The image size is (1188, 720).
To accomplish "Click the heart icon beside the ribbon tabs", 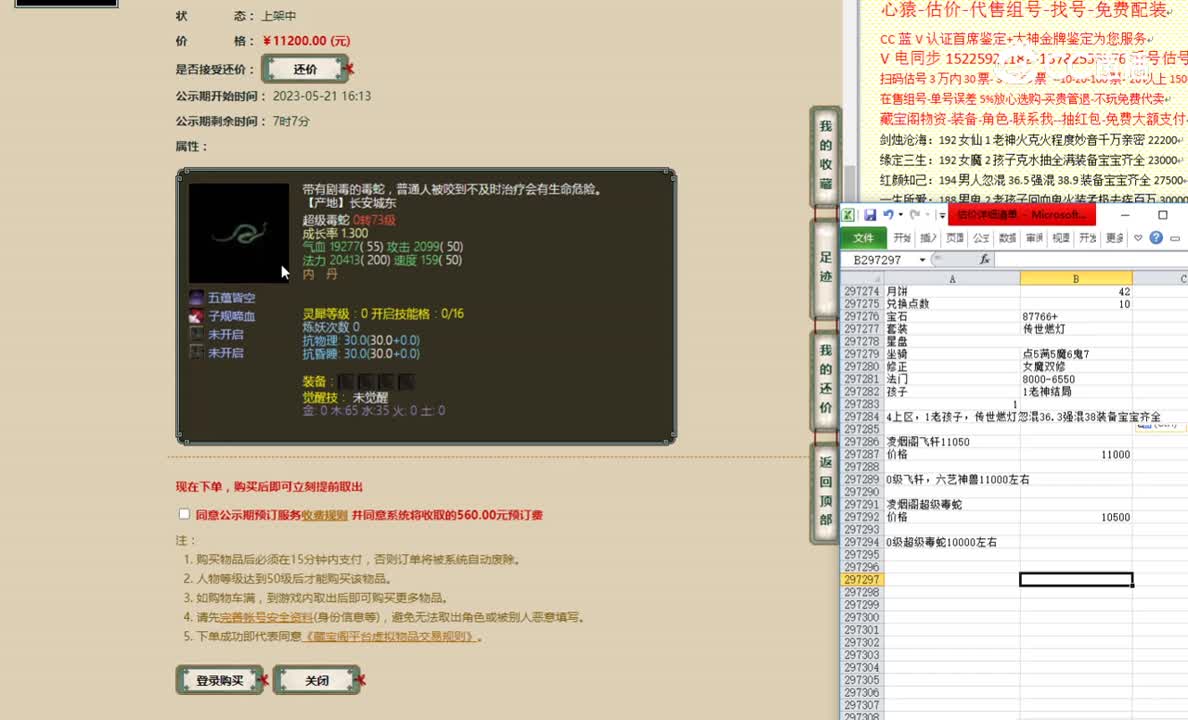I will click(x=1137, y=238).
